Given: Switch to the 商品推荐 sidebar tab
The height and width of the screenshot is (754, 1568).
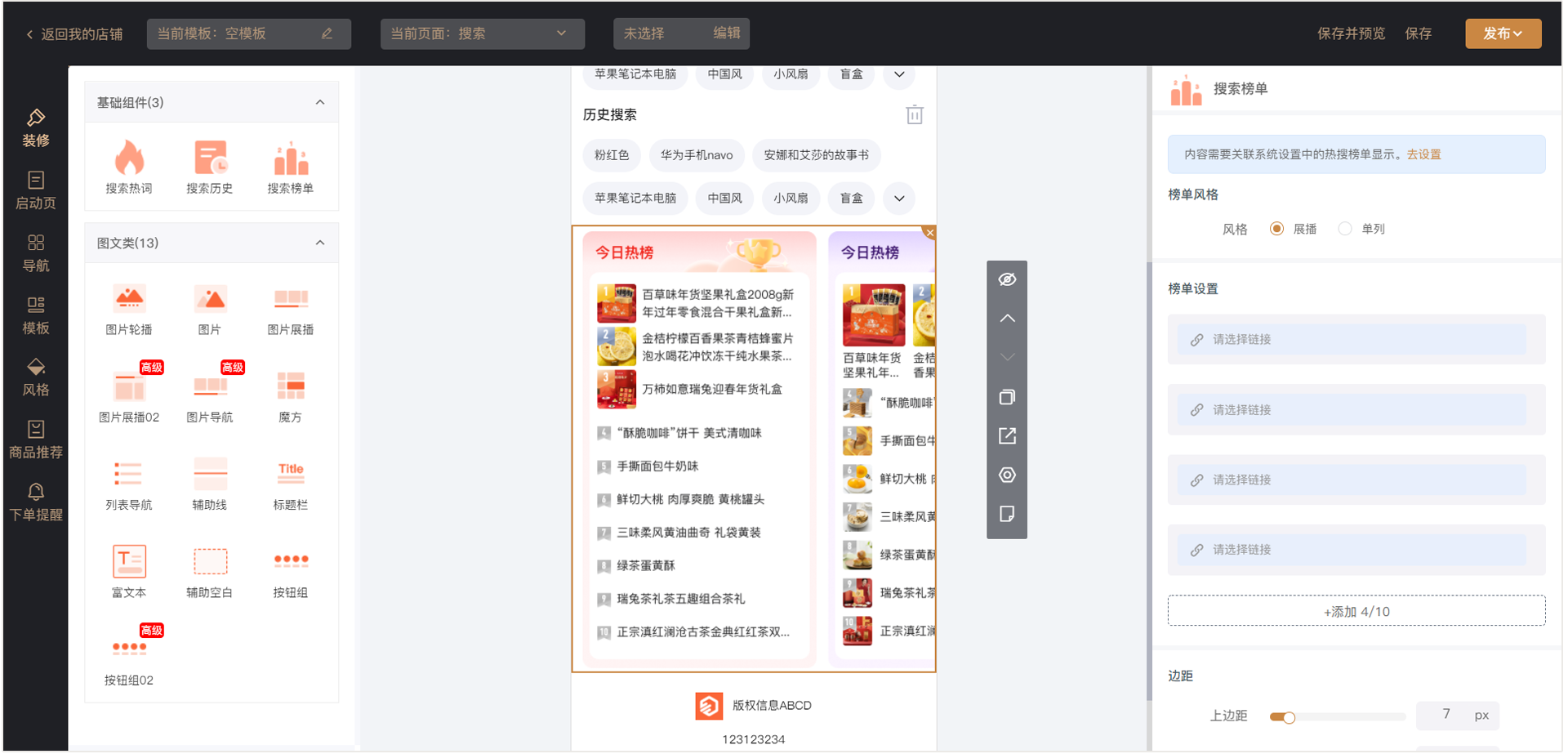Looking at the screenshot, I should 35,439.
